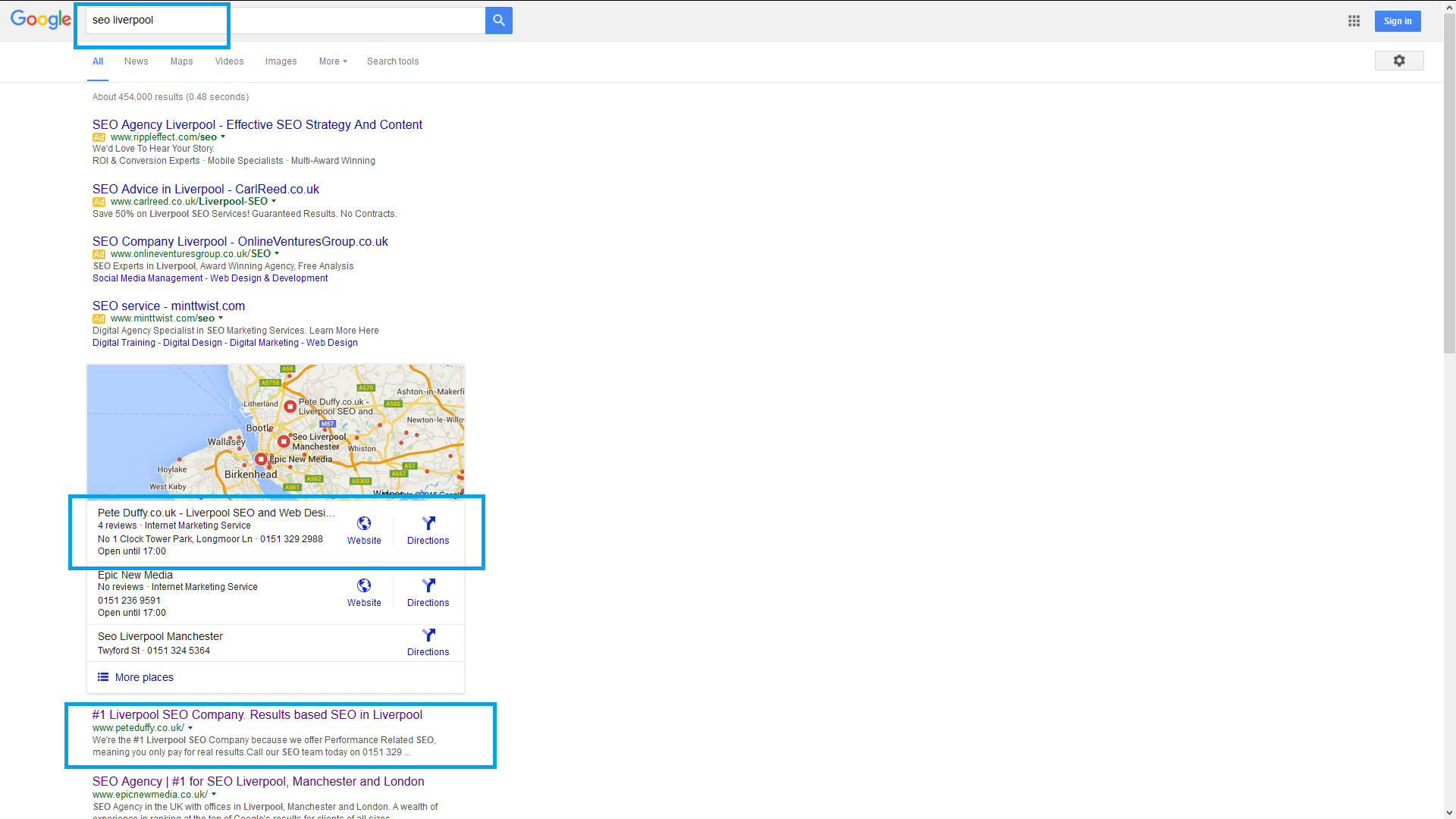Get Directions to Seo Liverpool Manchester
This screenshot has height=819, width=1456.
pos(428,642)
